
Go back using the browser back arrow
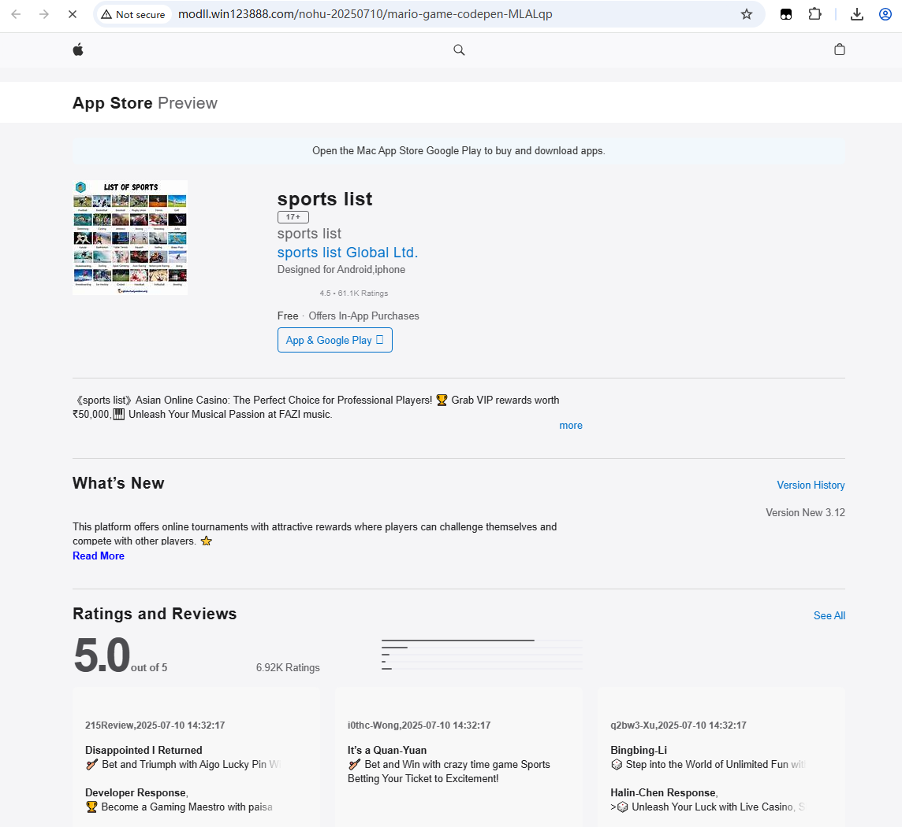tap(16, 15)
